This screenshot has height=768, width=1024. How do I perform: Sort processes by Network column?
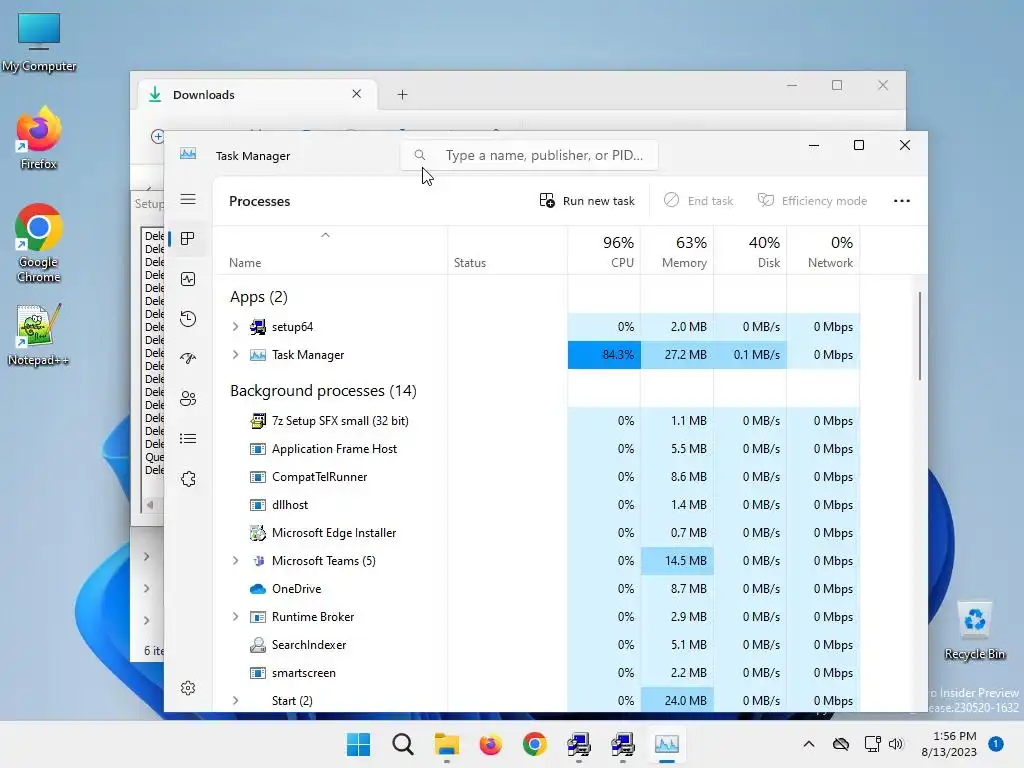(x=824, y=251)
